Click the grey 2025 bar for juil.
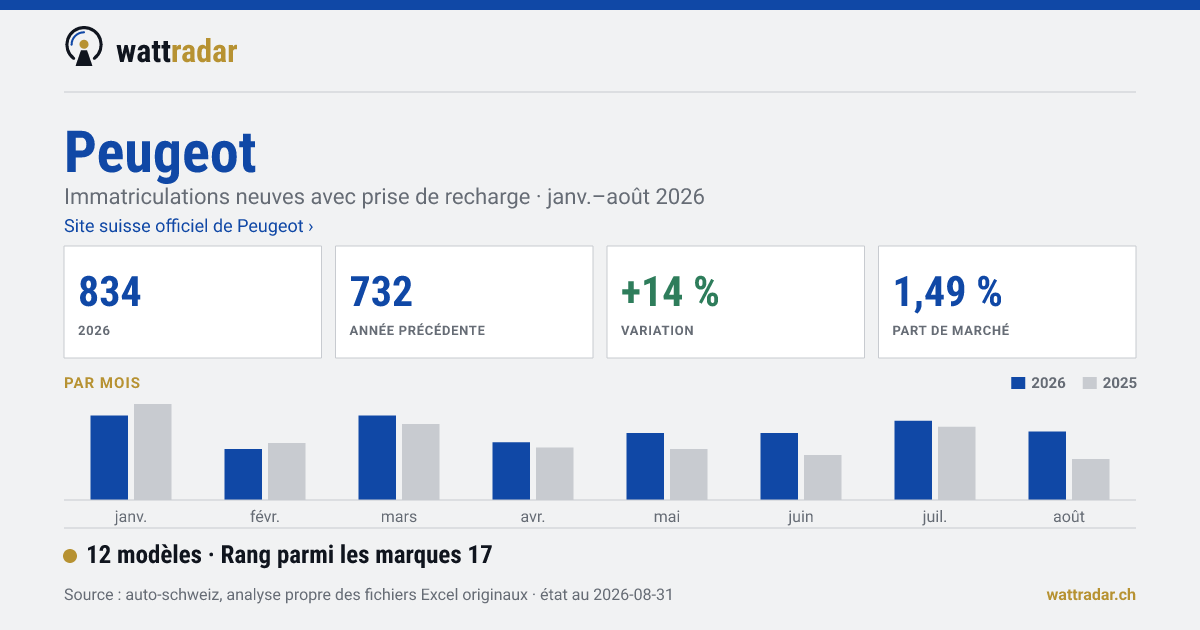1200x630 pixels. [957, 463]
